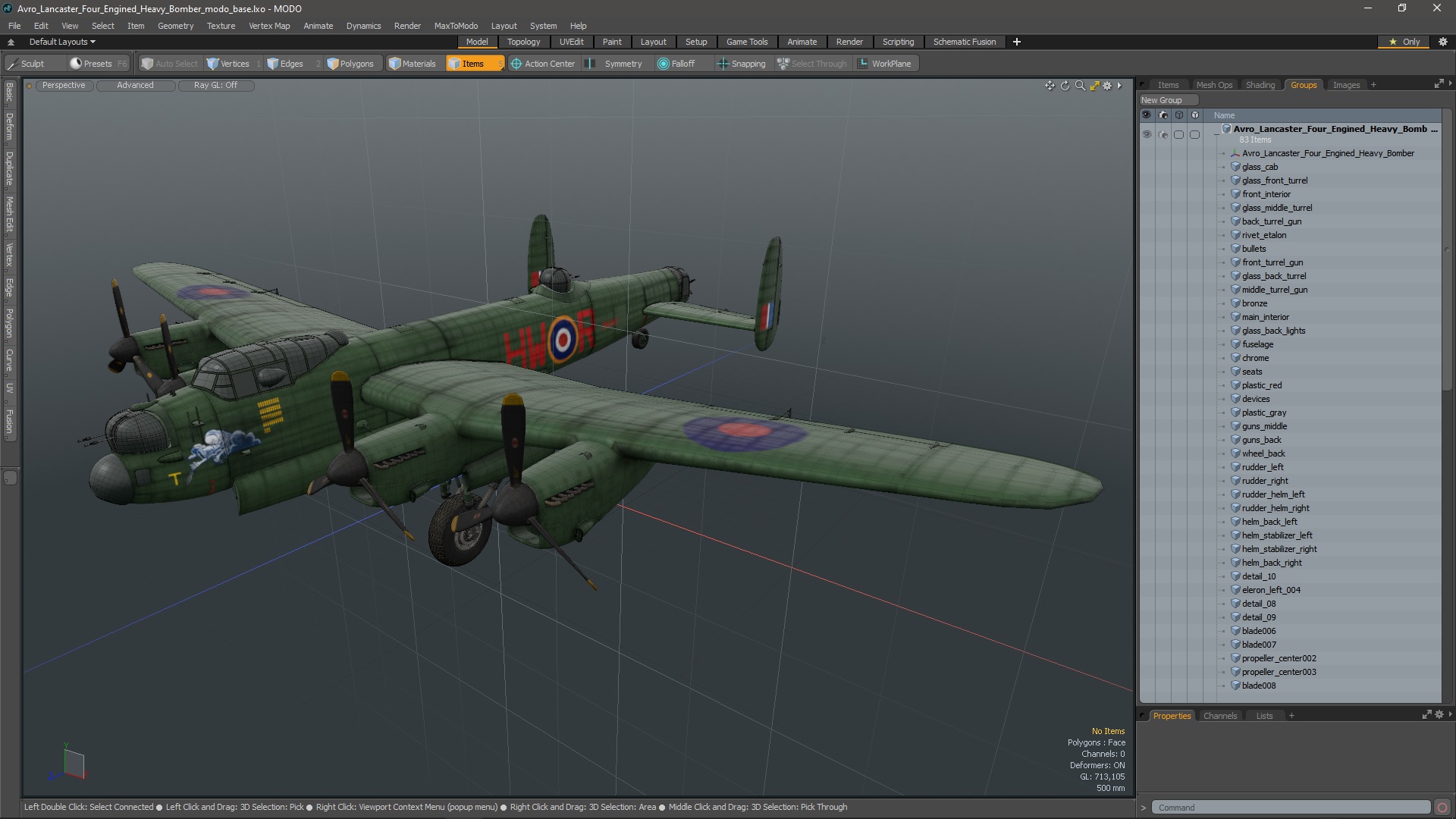Switch to the Mesh Ops panel tab
This screenshot has height=819, width=1456.
coord(1214,85)
